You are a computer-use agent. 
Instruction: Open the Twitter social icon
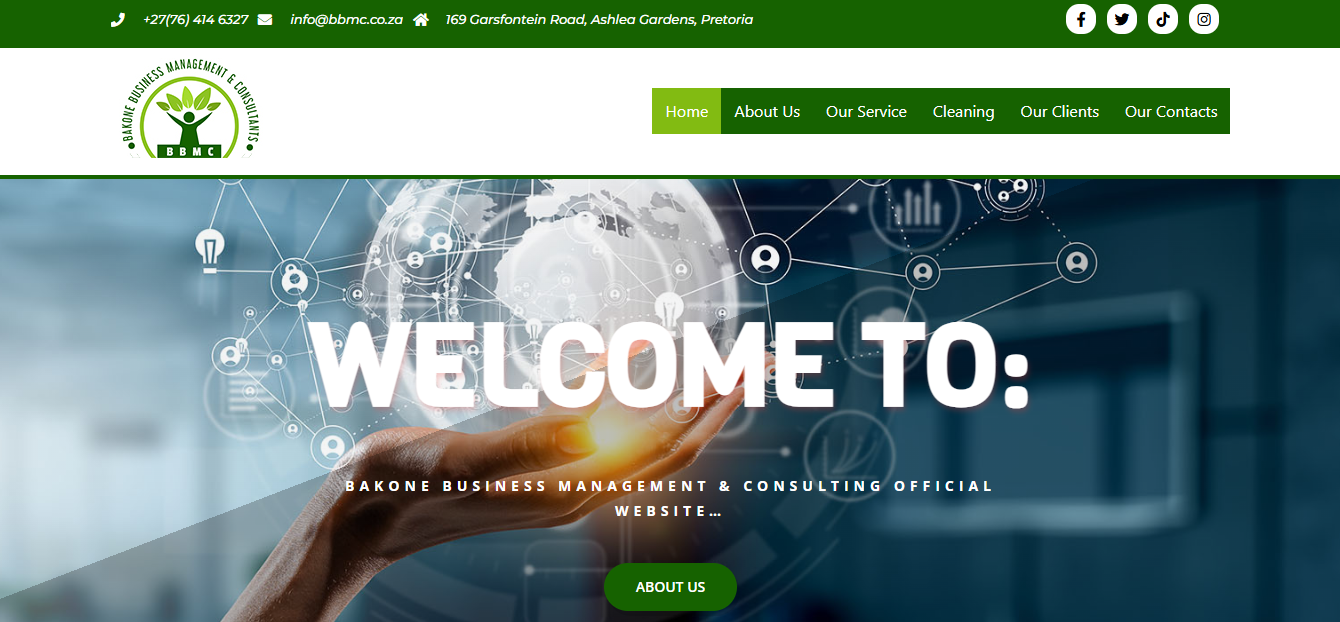(1122, 19)
